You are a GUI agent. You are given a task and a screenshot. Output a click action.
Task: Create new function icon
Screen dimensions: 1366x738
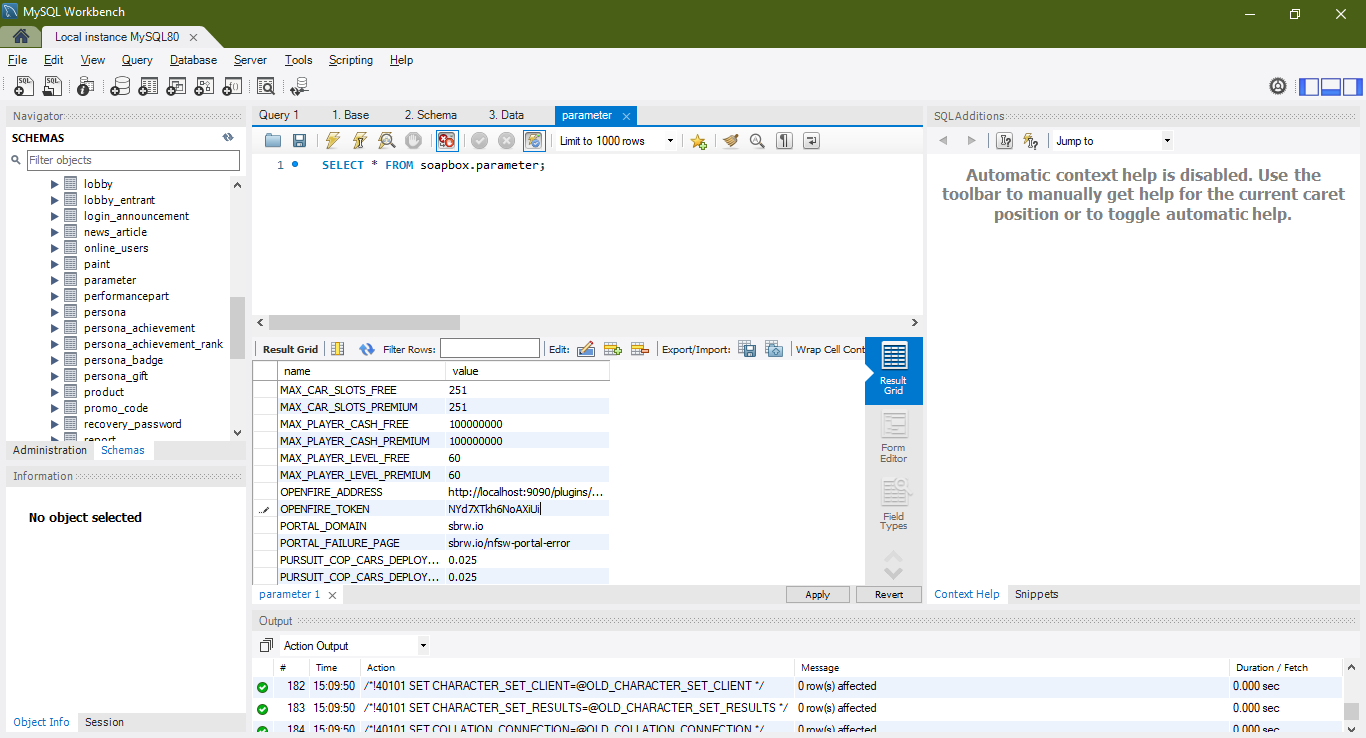pyautogui.click(x=232, y=87)
